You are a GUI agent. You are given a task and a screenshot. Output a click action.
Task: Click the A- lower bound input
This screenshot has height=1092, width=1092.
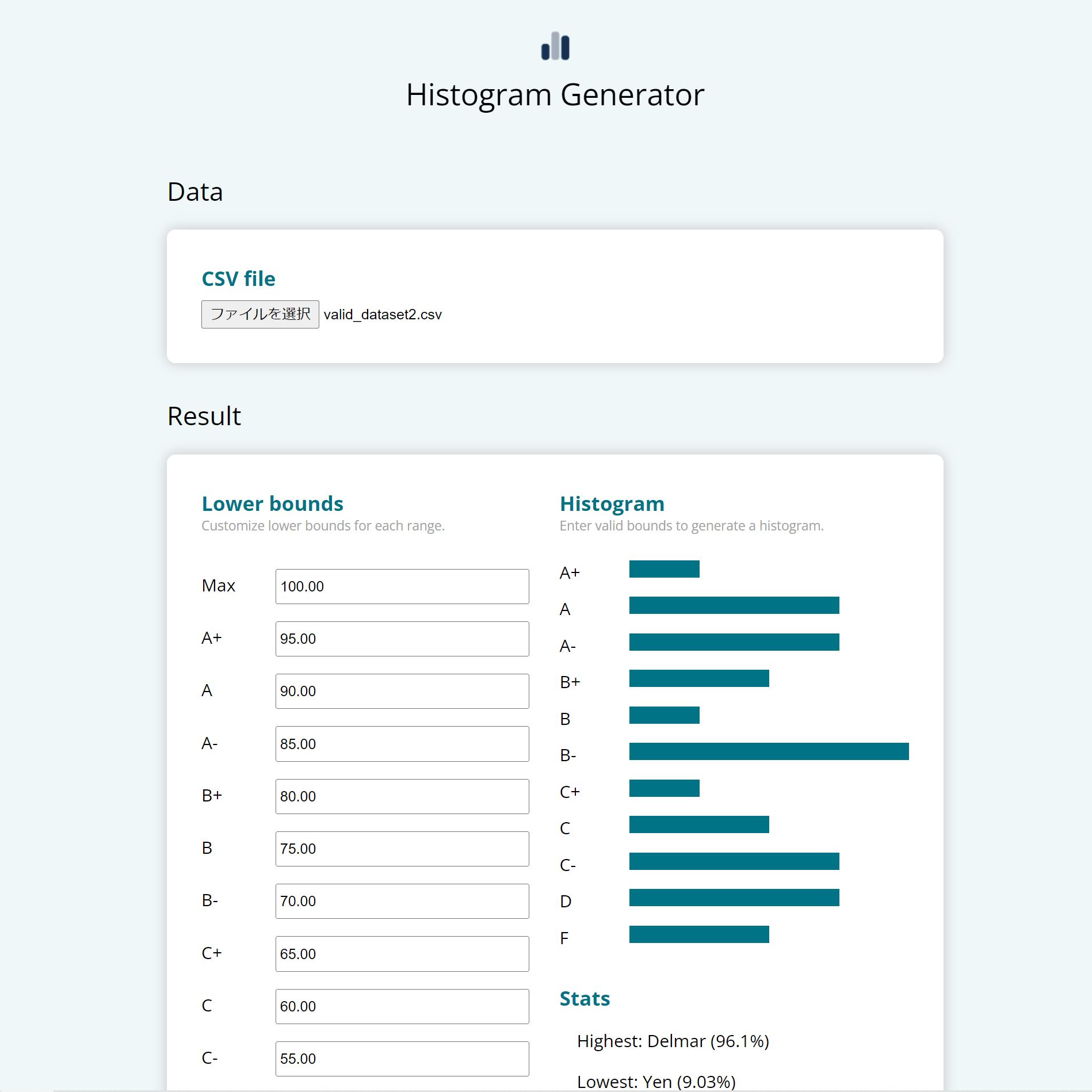402,744
